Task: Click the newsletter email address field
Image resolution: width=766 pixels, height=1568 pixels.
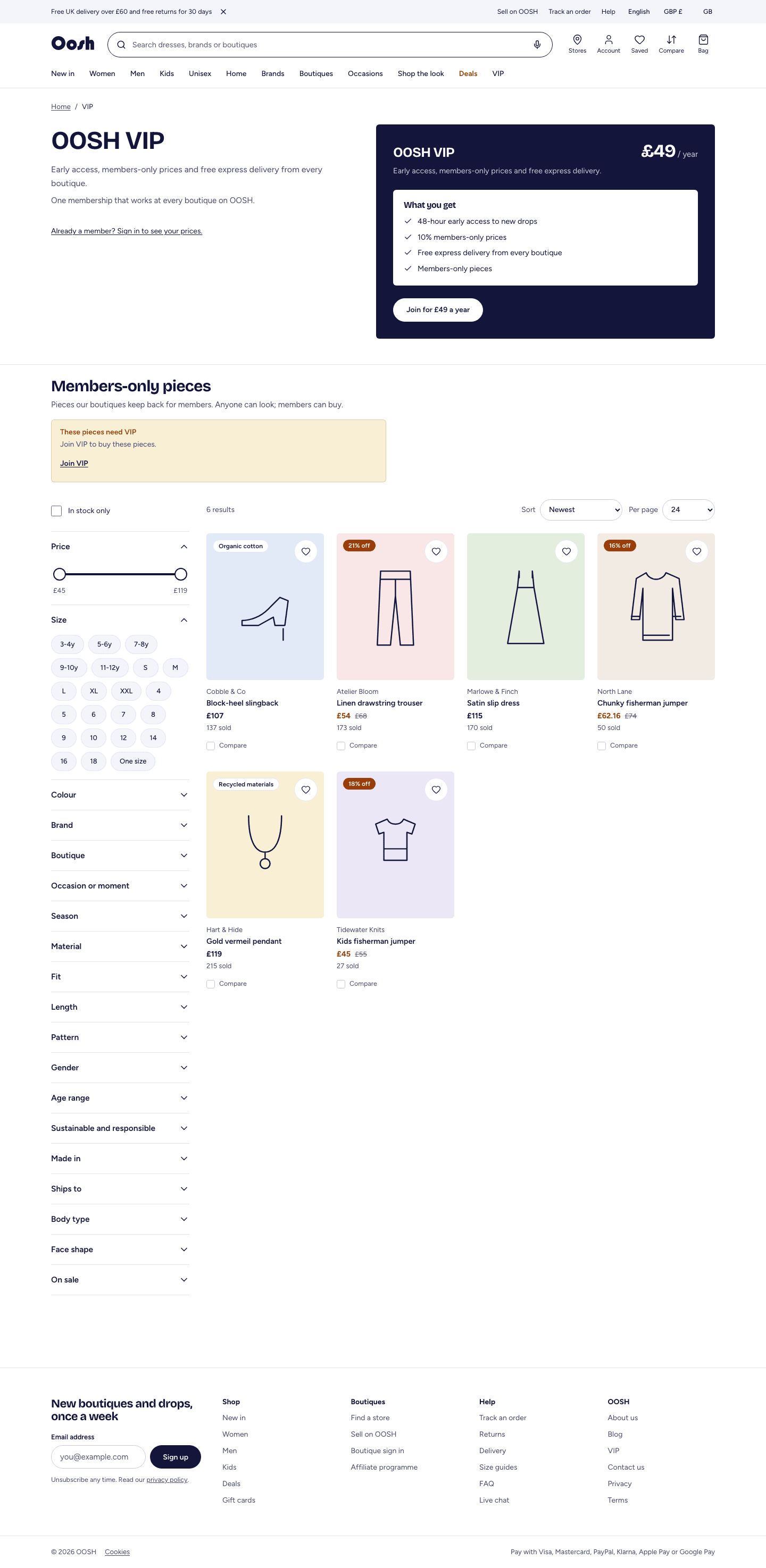Action: (x=98, y=1457)
